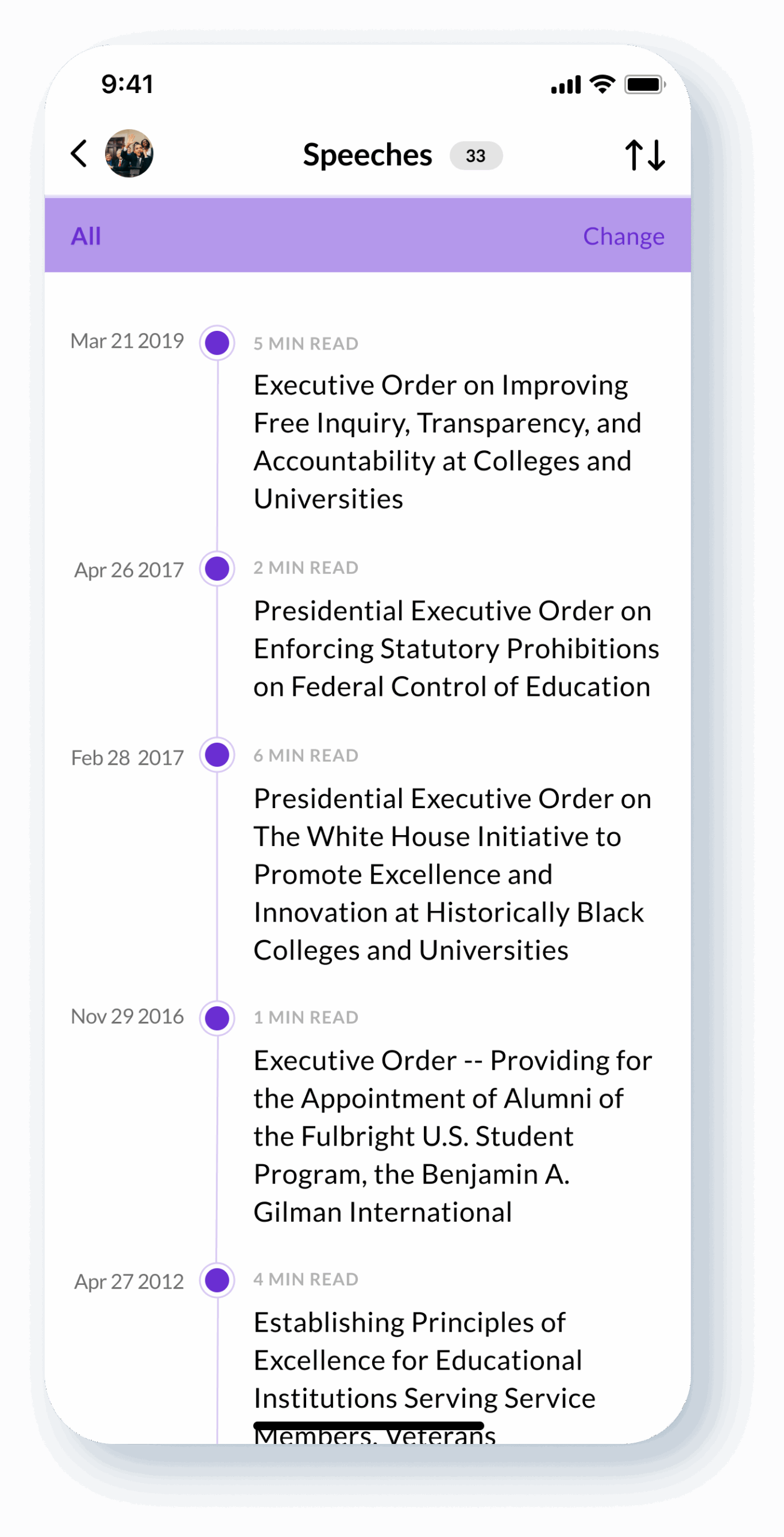Tap the Nov 29 2016 timeline dot
784x1537 pixels.
[x=217, y=1018]
